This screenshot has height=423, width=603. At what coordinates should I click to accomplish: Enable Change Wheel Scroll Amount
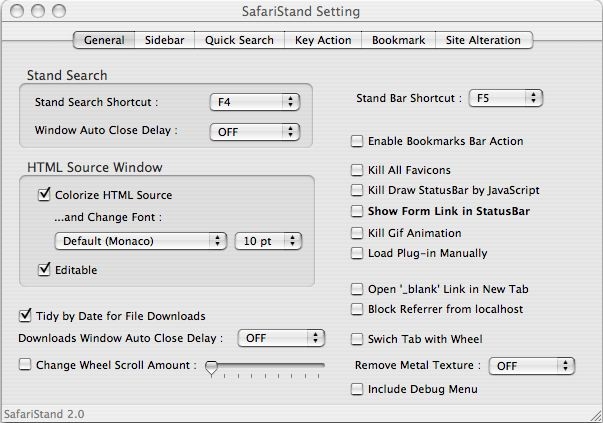tap(25, 364)
